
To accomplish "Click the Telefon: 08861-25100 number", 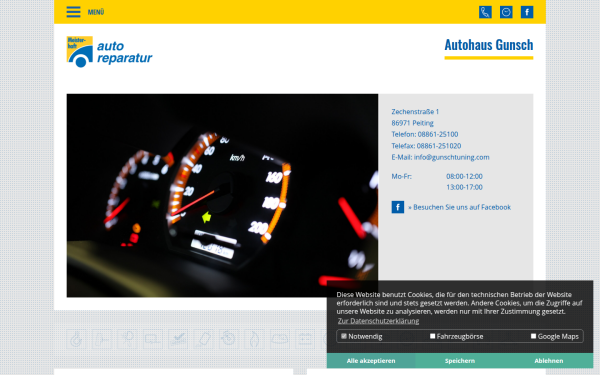I will [x=424, y=134].
